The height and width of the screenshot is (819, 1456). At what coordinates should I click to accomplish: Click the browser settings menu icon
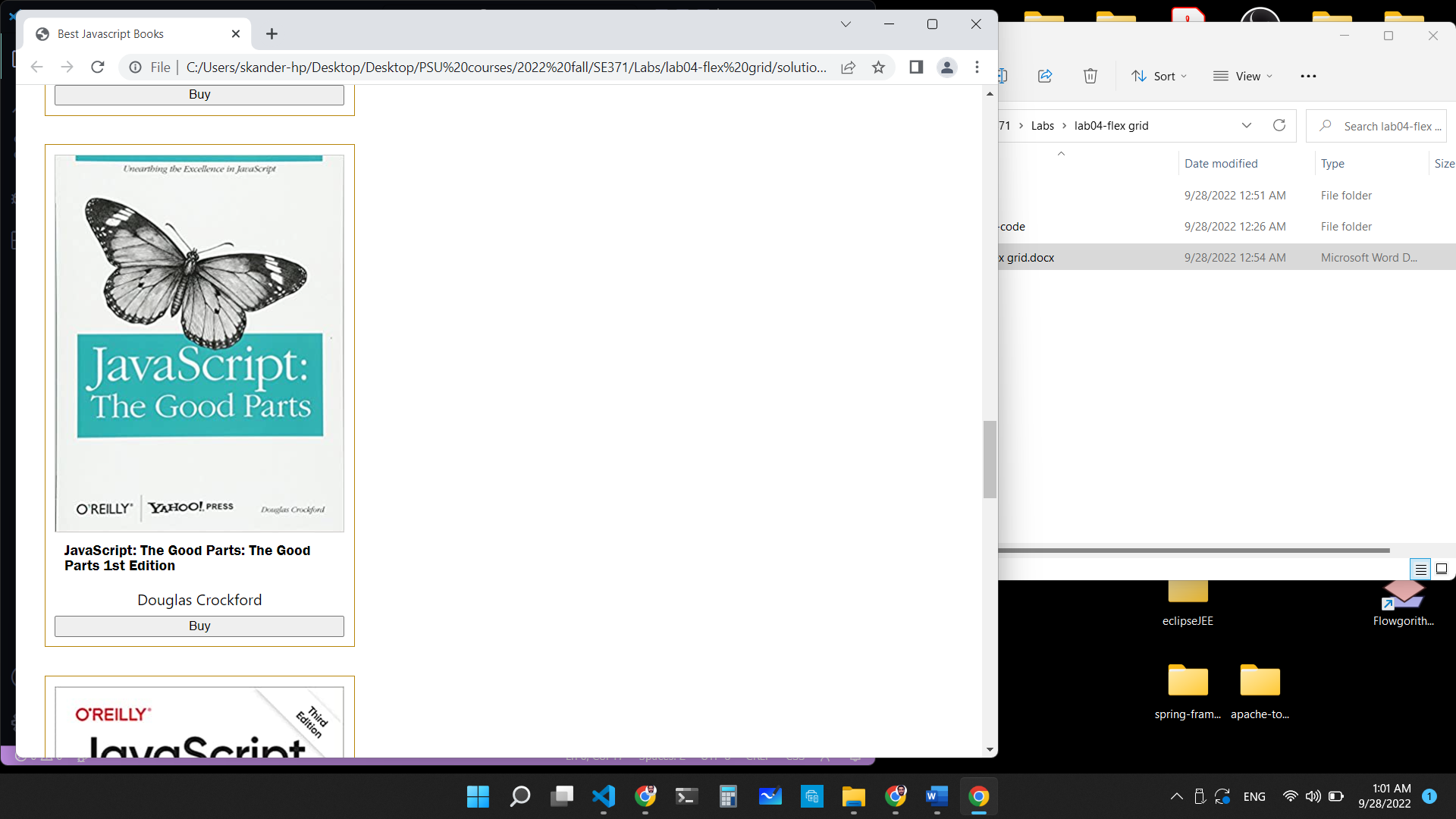[977, 67]
